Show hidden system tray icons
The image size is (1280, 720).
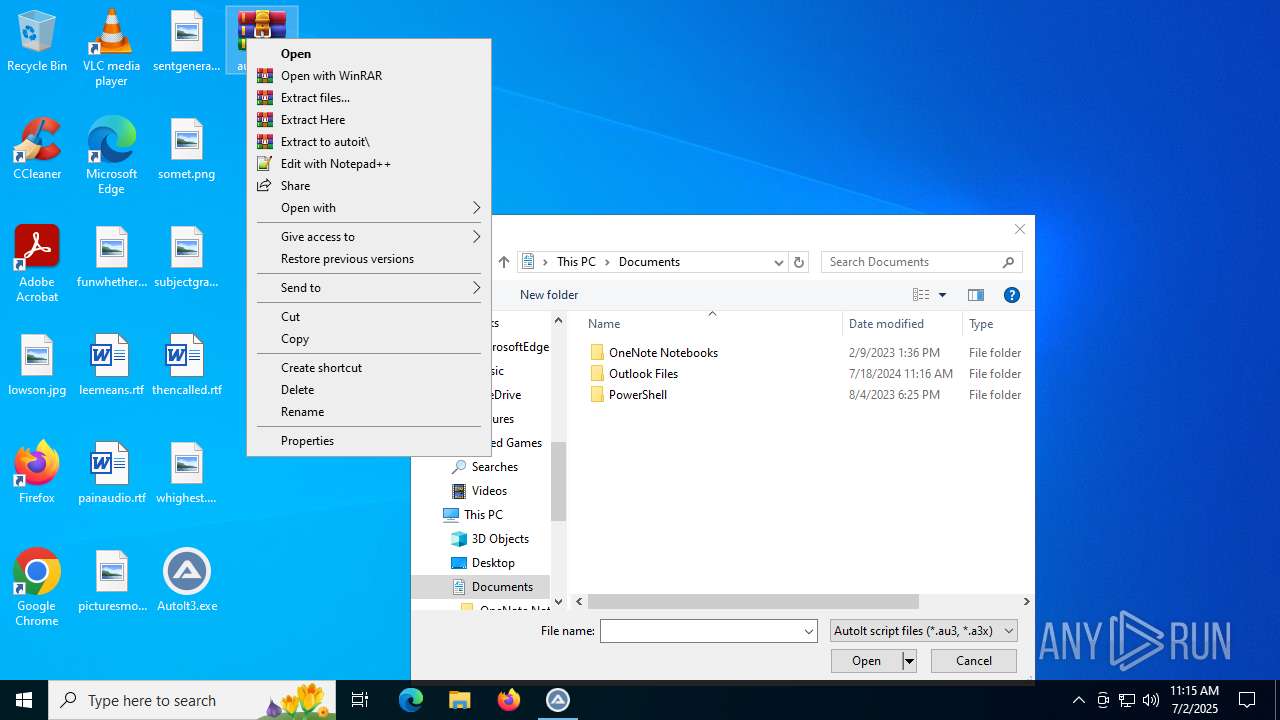click(1078, 700)
